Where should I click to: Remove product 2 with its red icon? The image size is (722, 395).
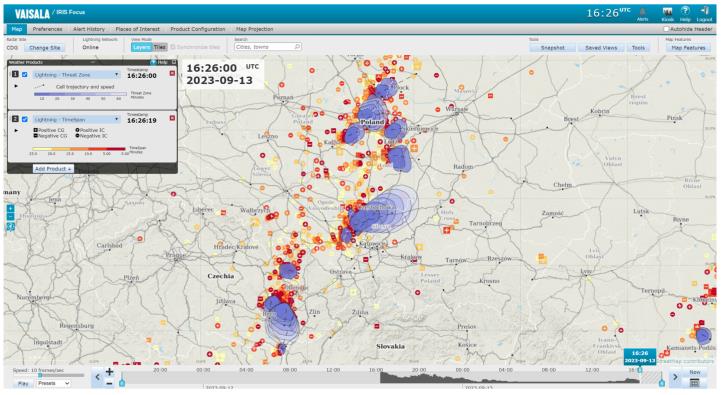pyautogui.click(x=172, y=118)
